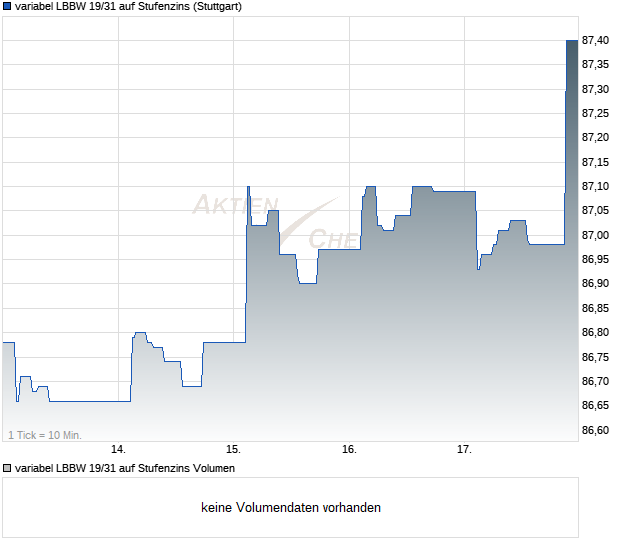Click the y-axis value '86,70'

(595, 381)
